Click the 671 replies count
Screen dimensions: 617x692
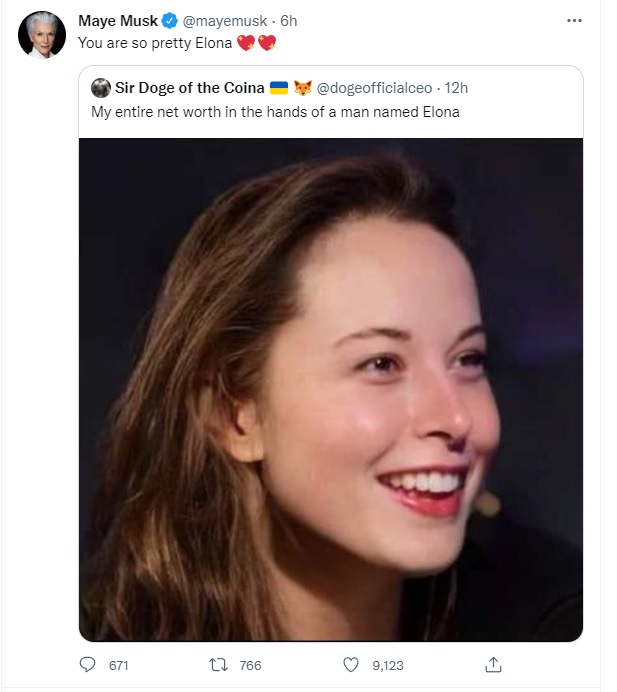tap(118, 665)
